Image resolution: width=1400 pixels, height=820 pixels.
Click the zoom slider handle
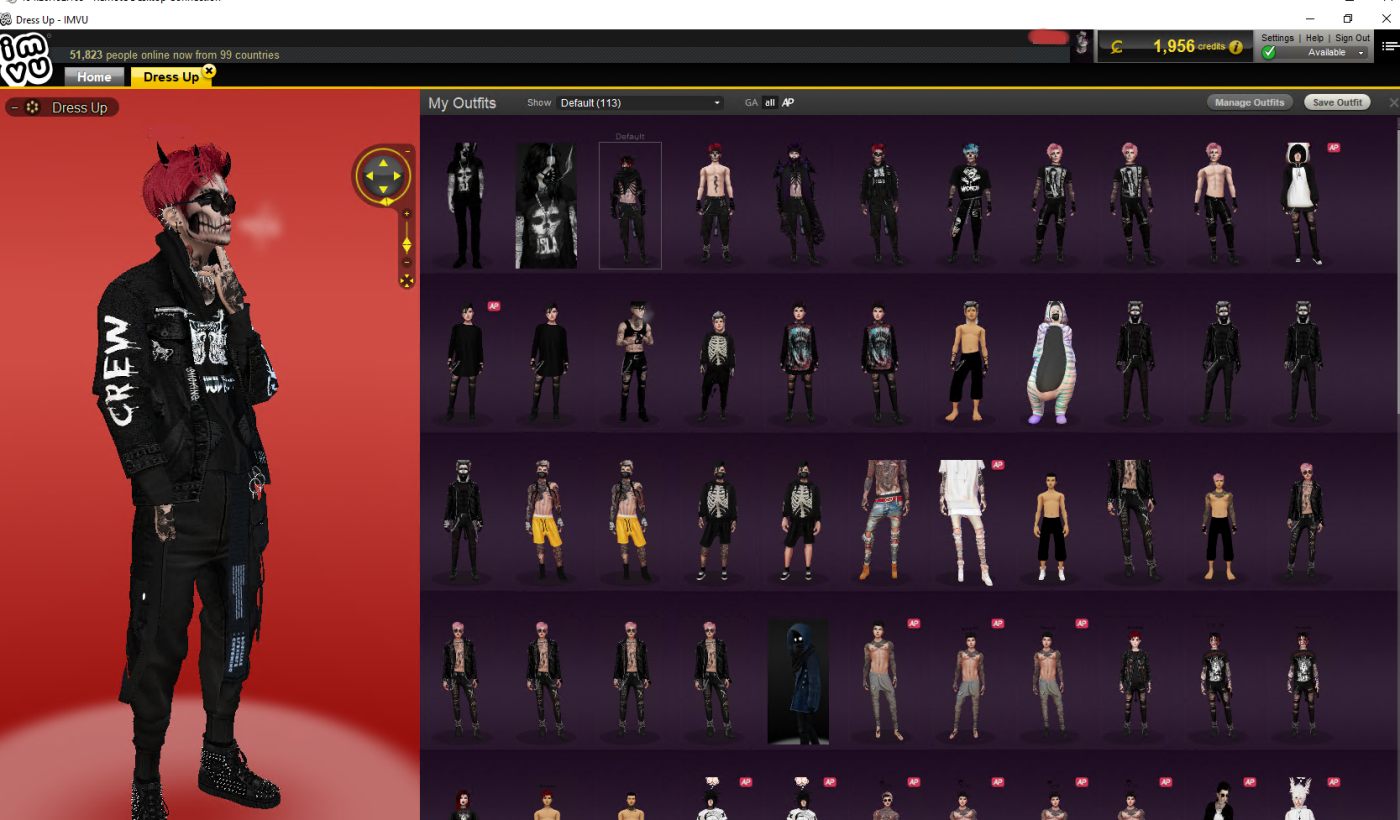pos(407,245)
